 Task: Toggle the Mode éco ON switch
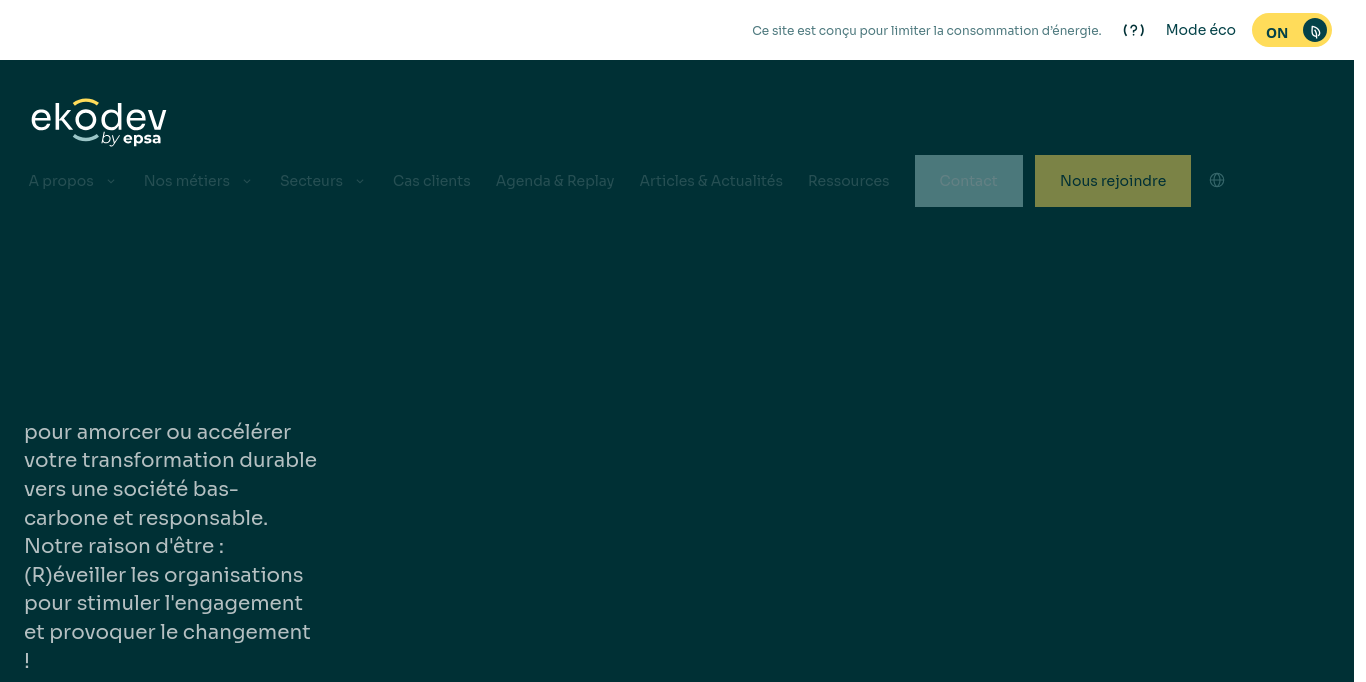(x=1291, y=30)
